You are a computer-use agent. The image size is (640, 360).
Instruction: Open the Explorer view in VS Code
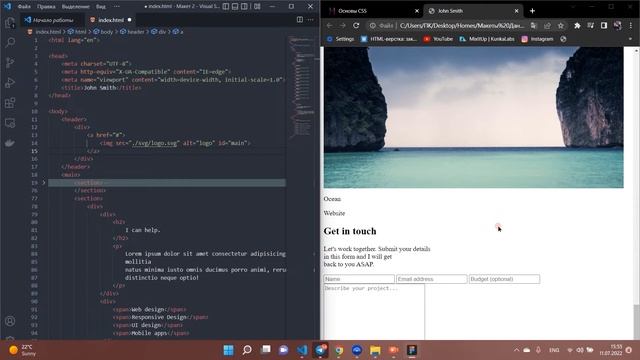[10, 22]
